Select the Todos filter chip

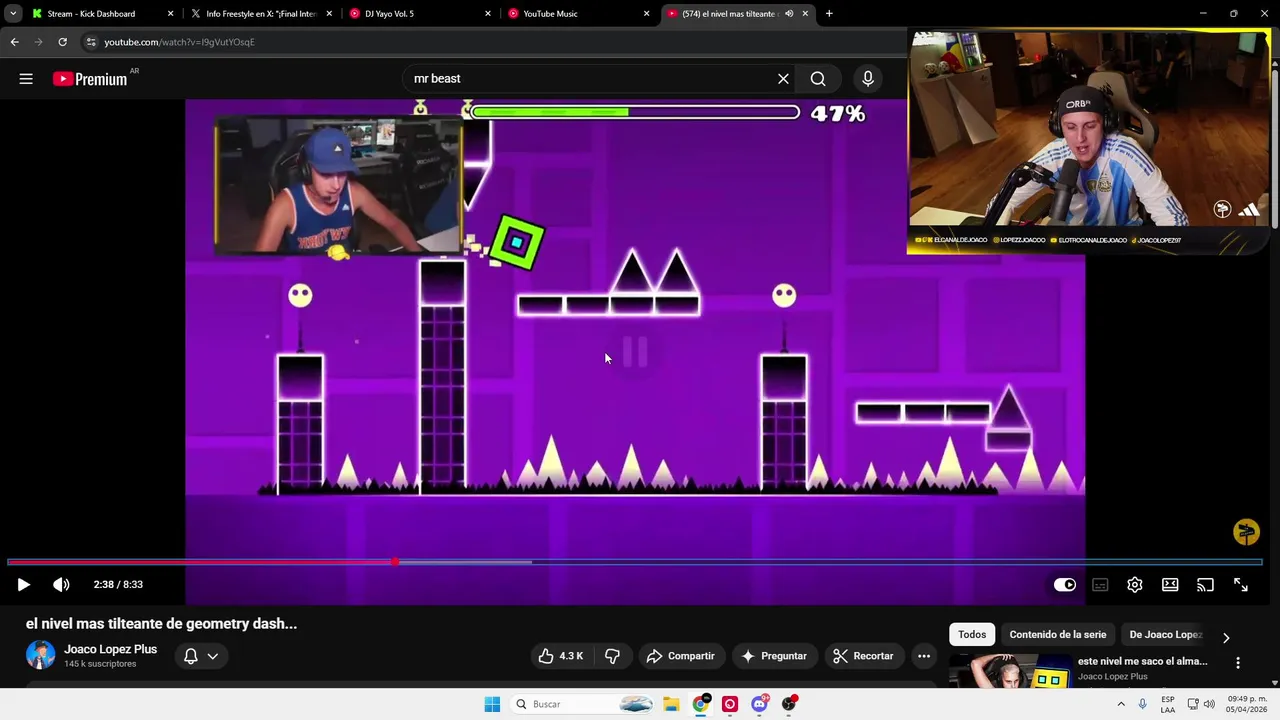(x=972, y=635)
